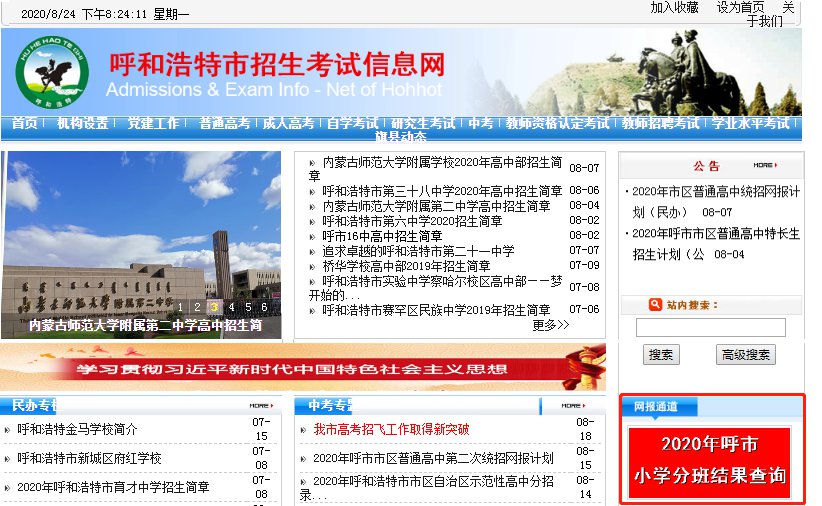The height and width of the screenshot is (506, 822).
Task: Expand news list with 更多>> link
Action: pos(550,325)
